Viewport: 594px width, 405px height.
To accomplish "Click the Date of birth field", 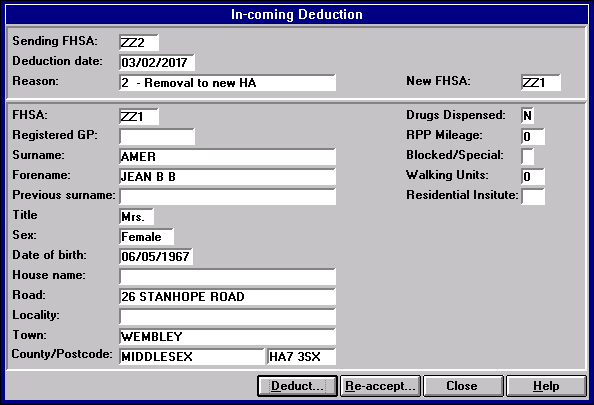I will (156, 256).
